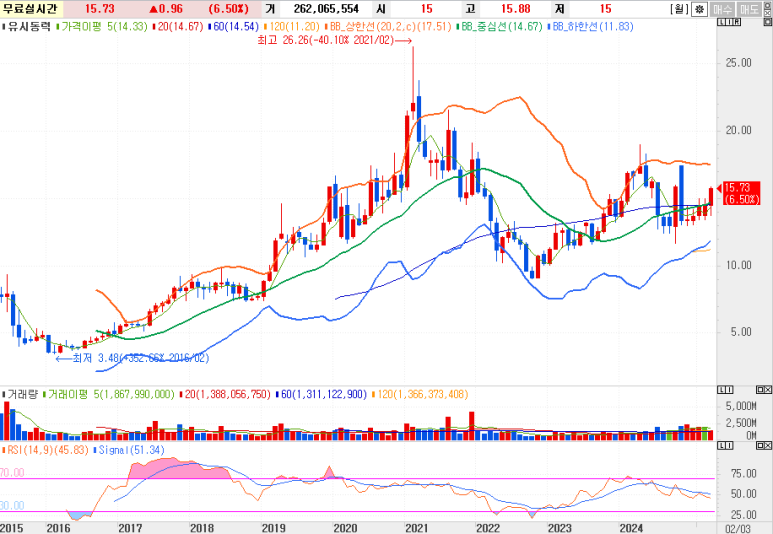The height and width of the screenshot is (534, 773).
Task: Select 가격이평 5(14.33) legend item
Action: (103, 27)
